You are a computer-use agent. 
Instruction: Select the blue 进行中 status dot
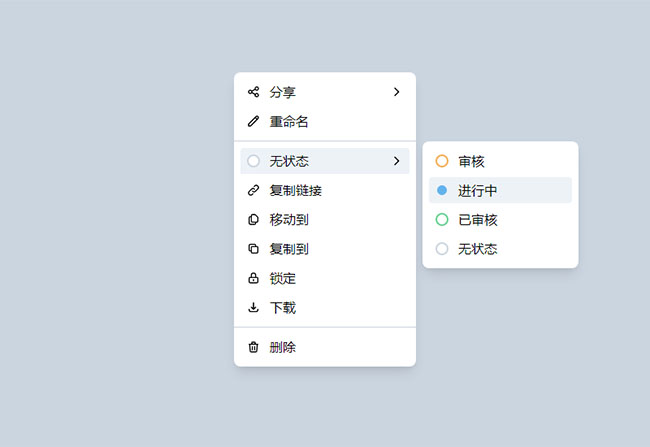pyautogui.click(x=442, y=190)
